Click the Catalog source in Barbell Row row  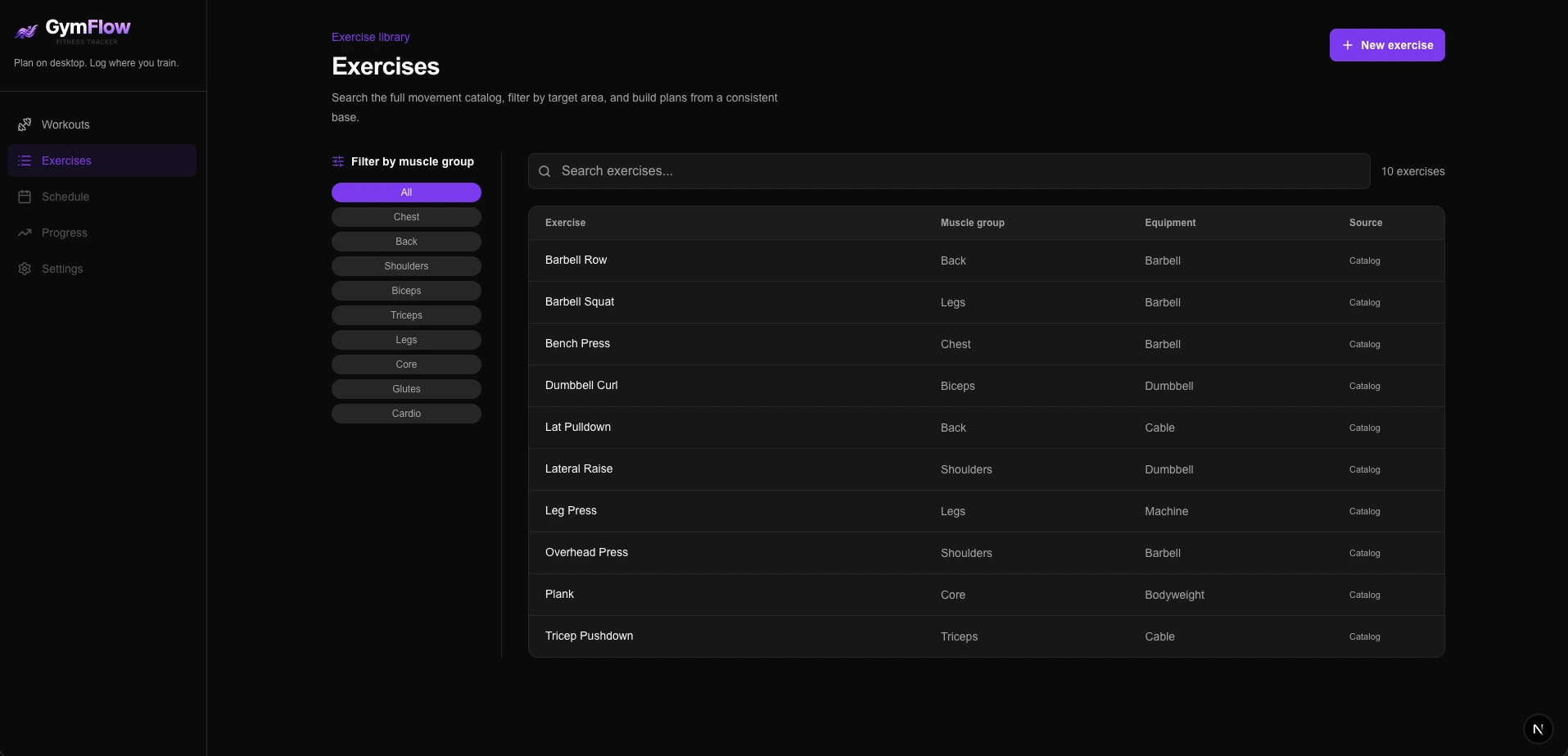pyautogui.click(x=1364, y=260)
